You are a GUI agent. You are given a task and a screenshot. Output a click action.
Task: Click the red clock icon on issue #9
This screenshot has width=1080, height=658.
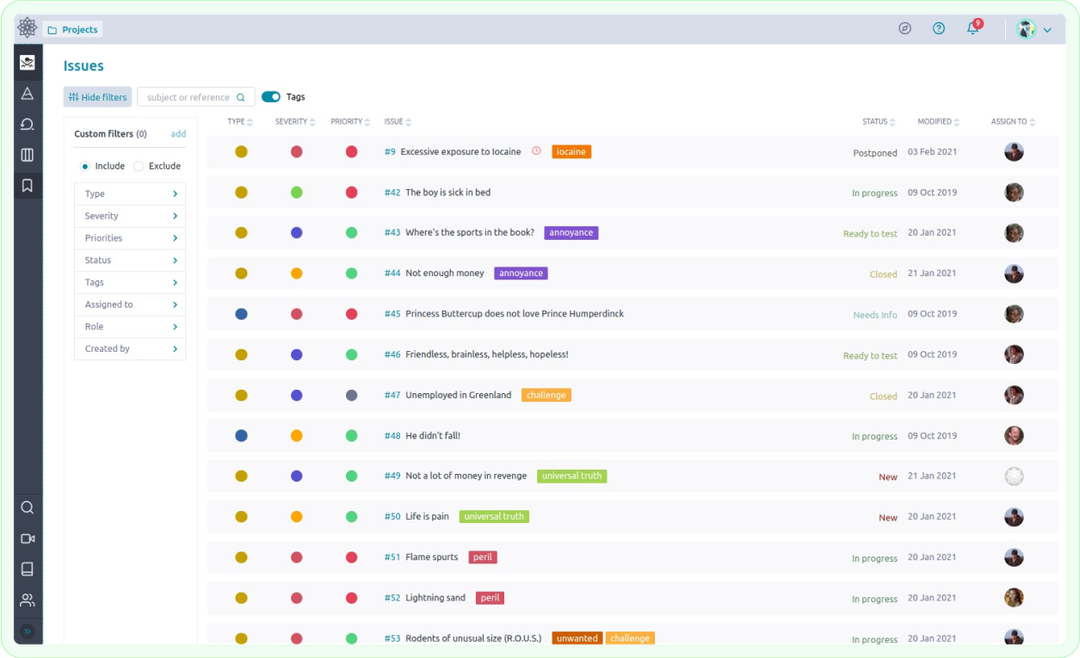click(x=536, y=150)
